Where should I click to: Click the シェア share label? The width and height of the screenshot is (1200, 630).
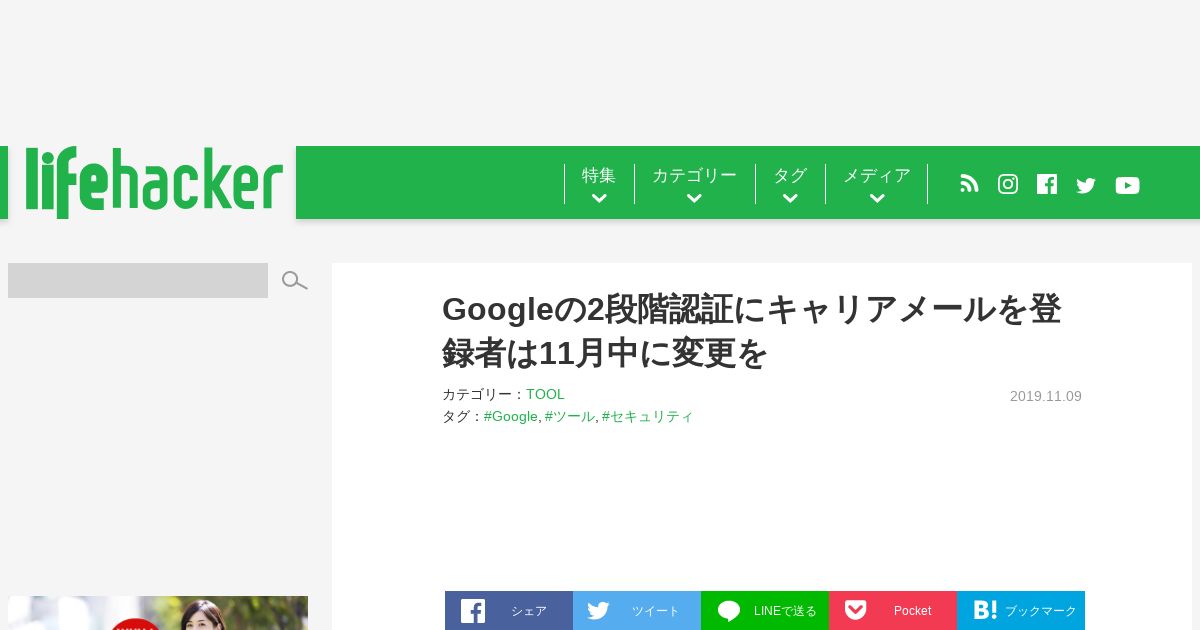point(529,611)
